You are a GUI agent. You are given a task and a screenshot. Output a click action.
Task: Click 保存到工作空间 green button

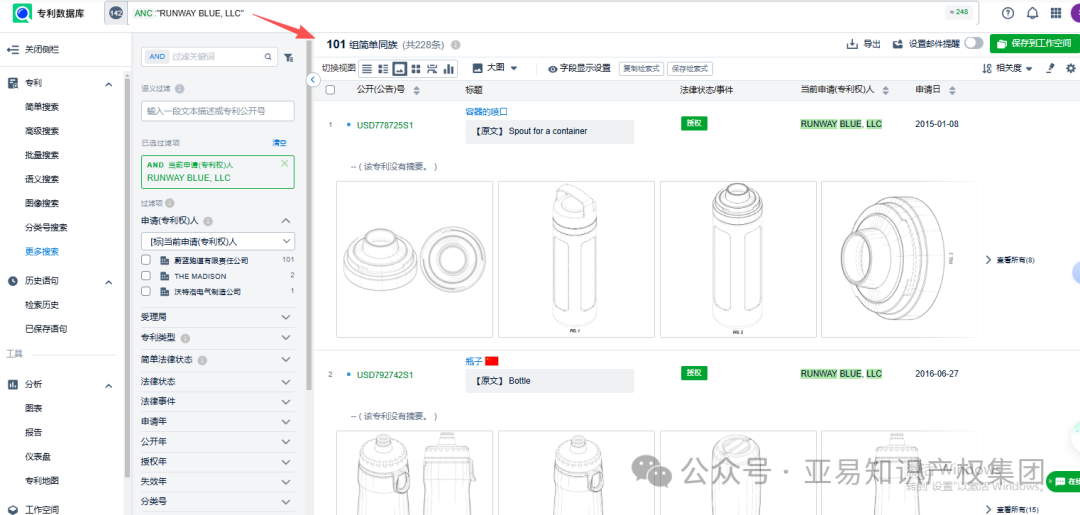pyautogui.click(x=1035, y=43)
